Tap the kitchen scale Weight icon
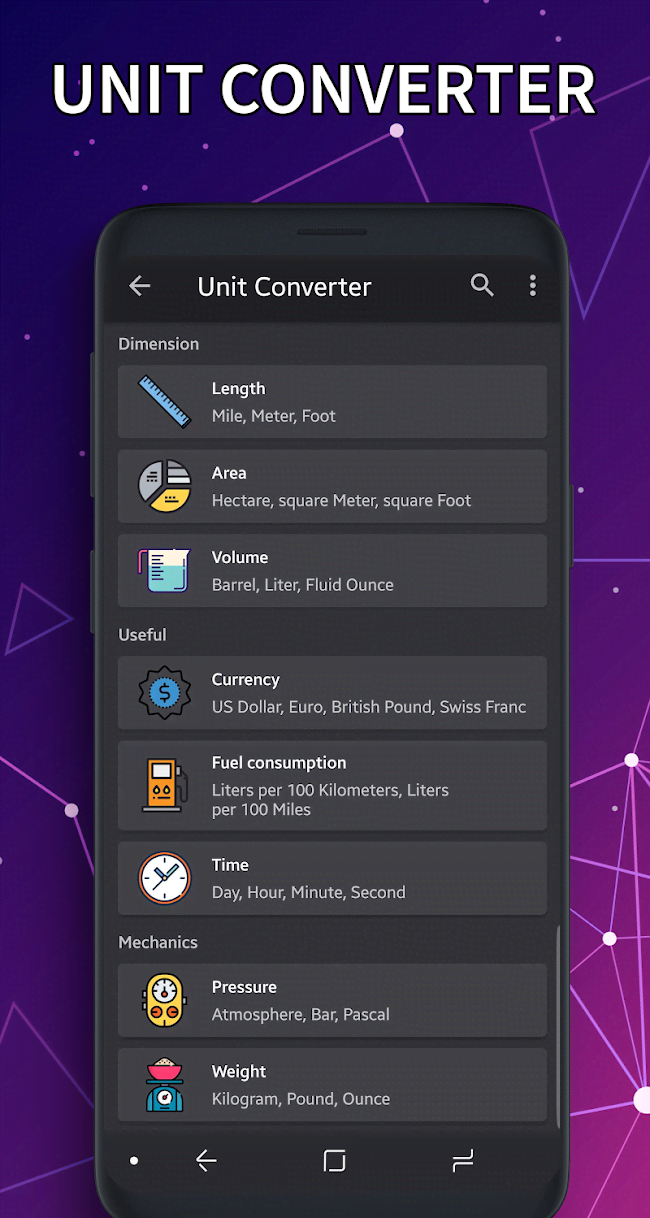This screenshot has height=1218, width=650. point(164,1085)
